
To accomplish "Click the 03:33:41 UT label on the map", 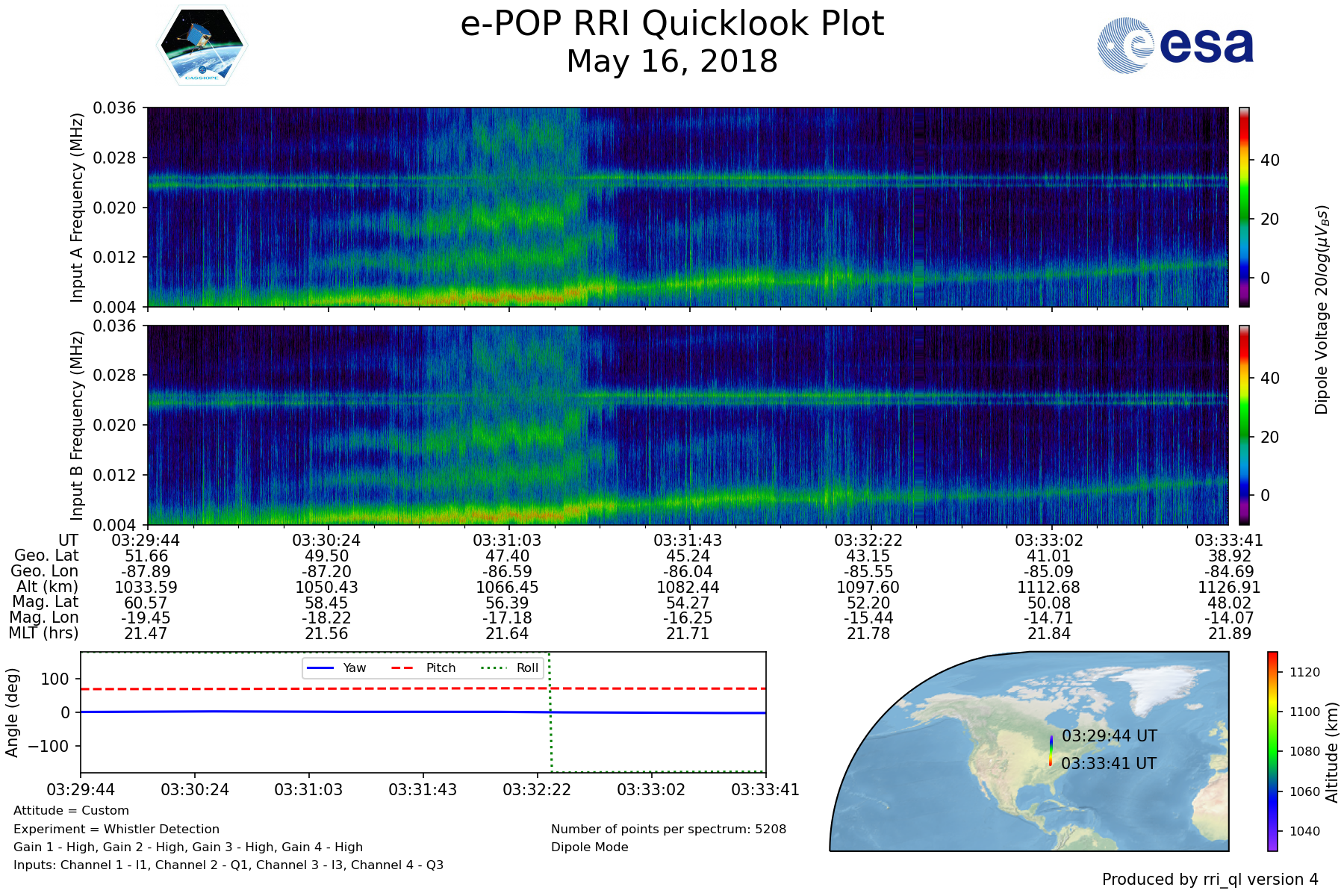I will click(1109, 764).
